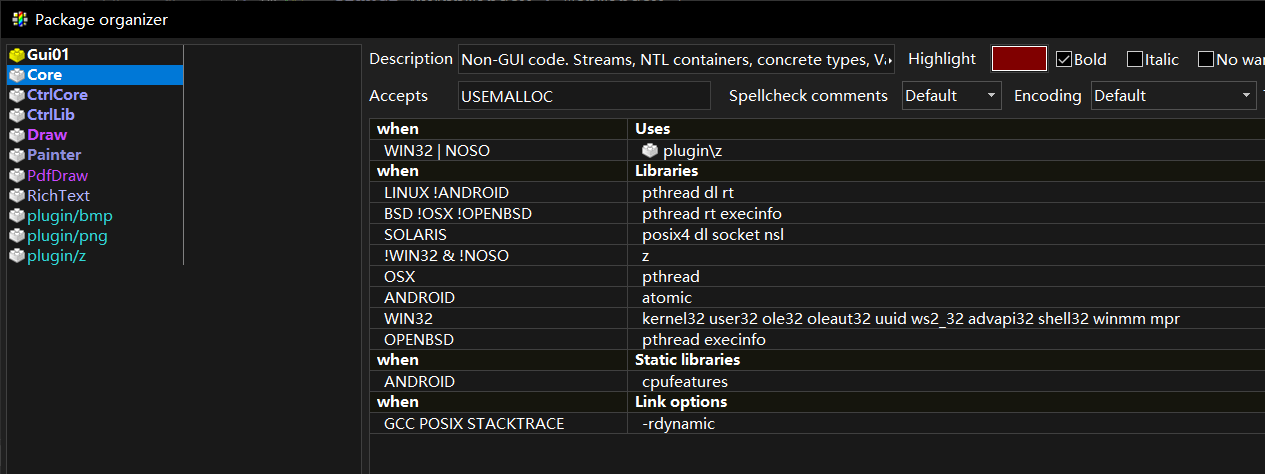Click the plugin/png package icon

(x=16, y=236)
